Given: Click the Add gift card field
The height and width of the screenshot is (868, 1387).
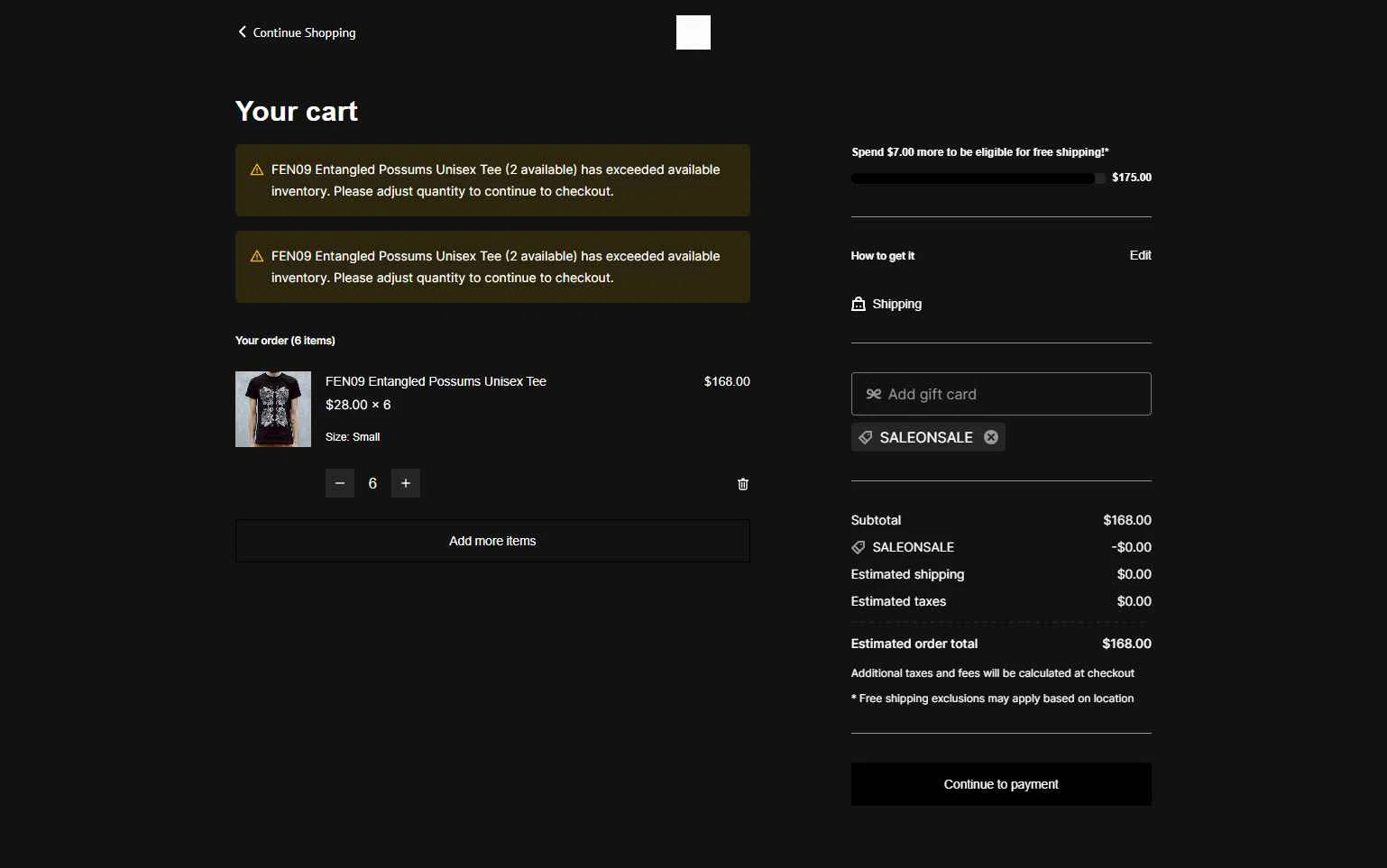Looking at the screenshot, I should pos(1001,394).
